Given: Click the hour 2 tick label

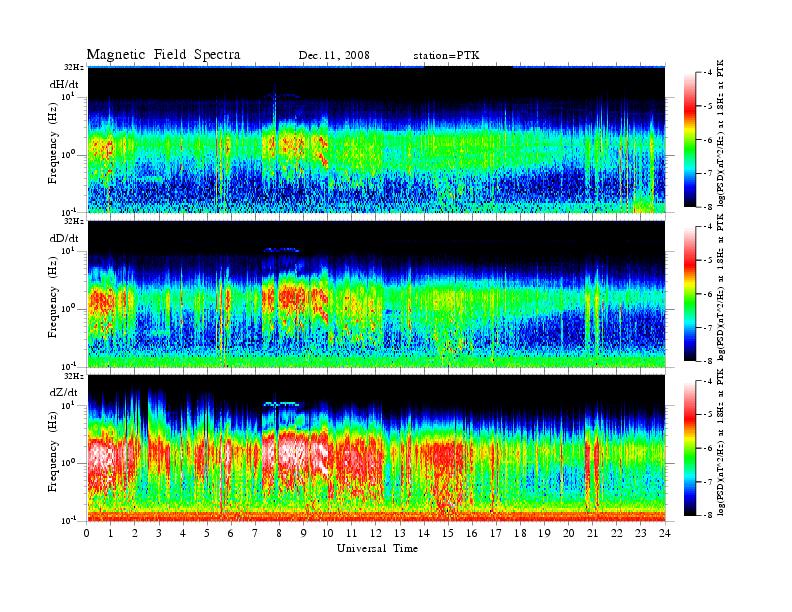Looking at the screenshot, I should point(135,533).
